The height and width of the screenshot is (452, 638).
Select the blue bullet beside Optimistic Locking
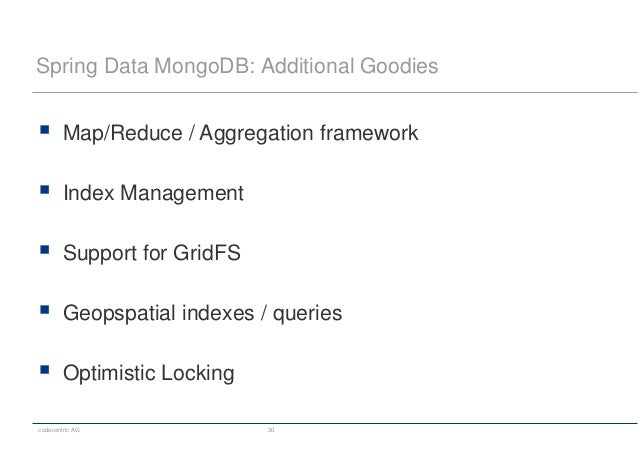[45, 369]
